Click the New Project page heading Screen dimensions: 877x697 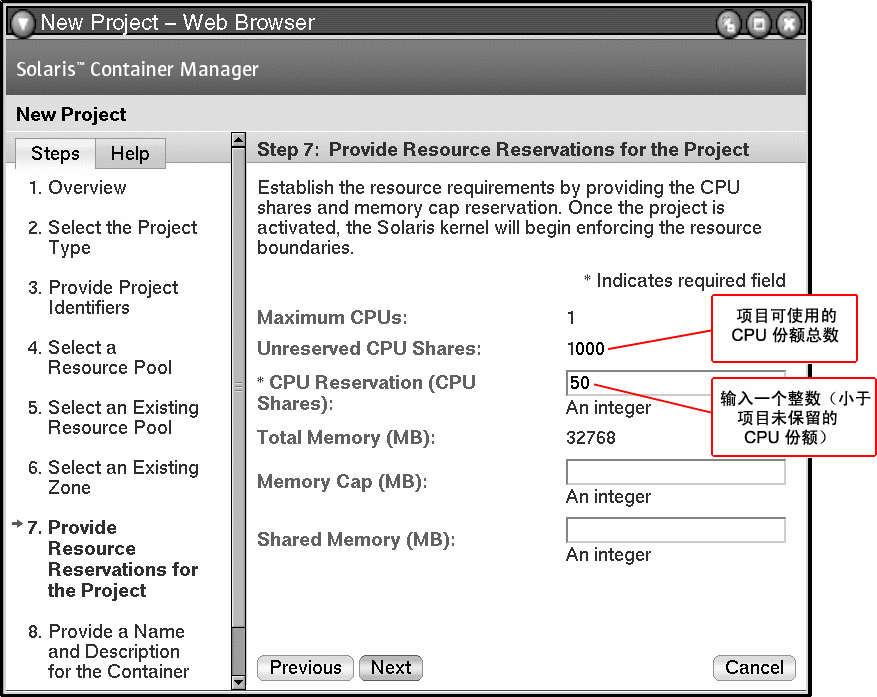point(71,114)
